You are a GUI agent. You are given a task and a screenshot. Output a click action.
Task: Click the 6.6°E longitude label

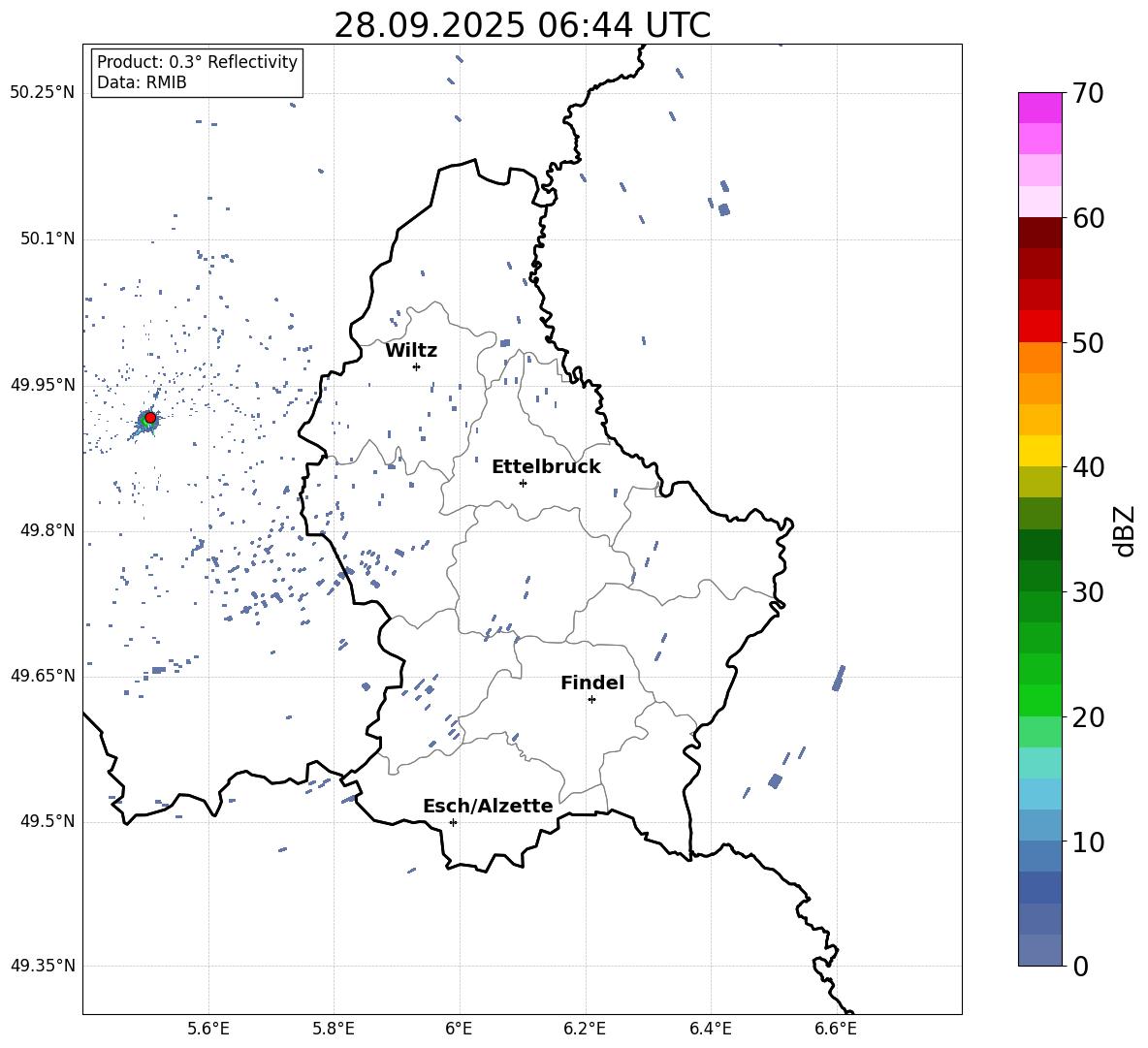point(836,1030)
